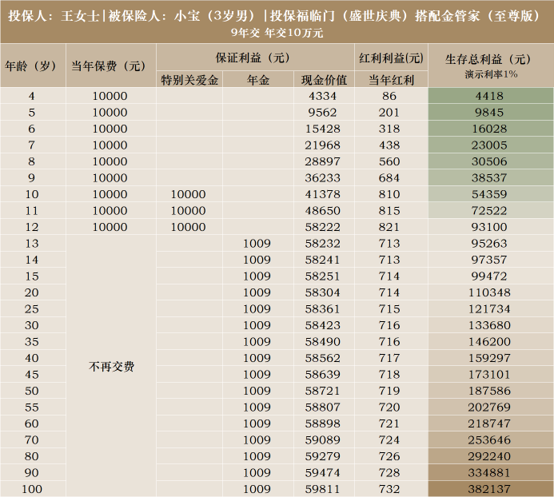Select total benefit 110348

point(489,293)
